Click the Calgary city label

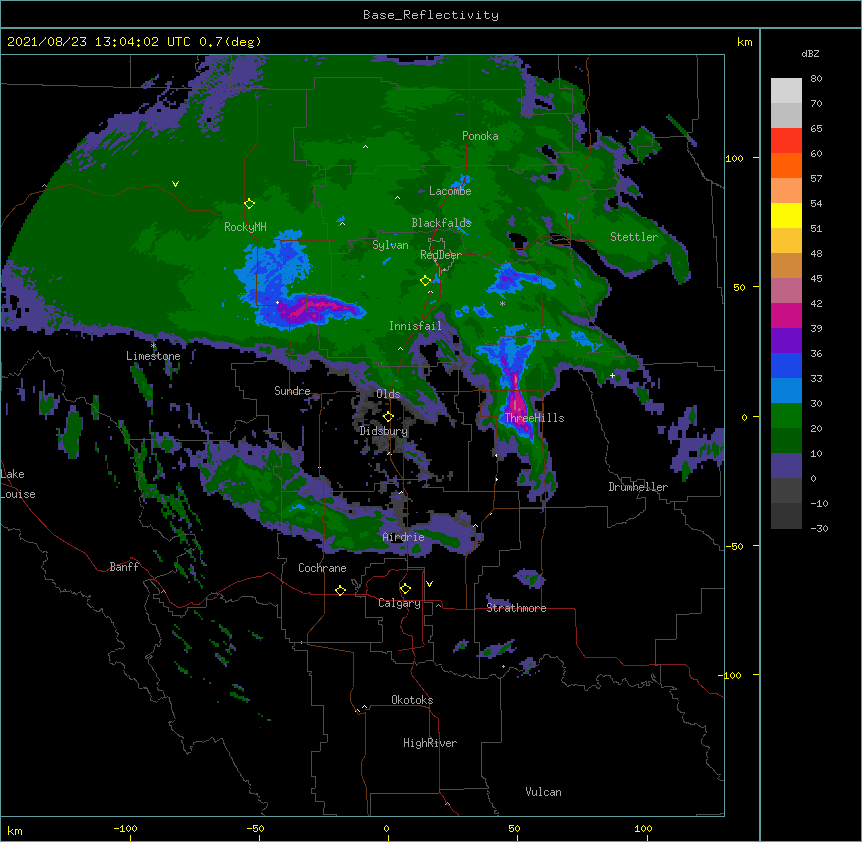click(400, 603)
